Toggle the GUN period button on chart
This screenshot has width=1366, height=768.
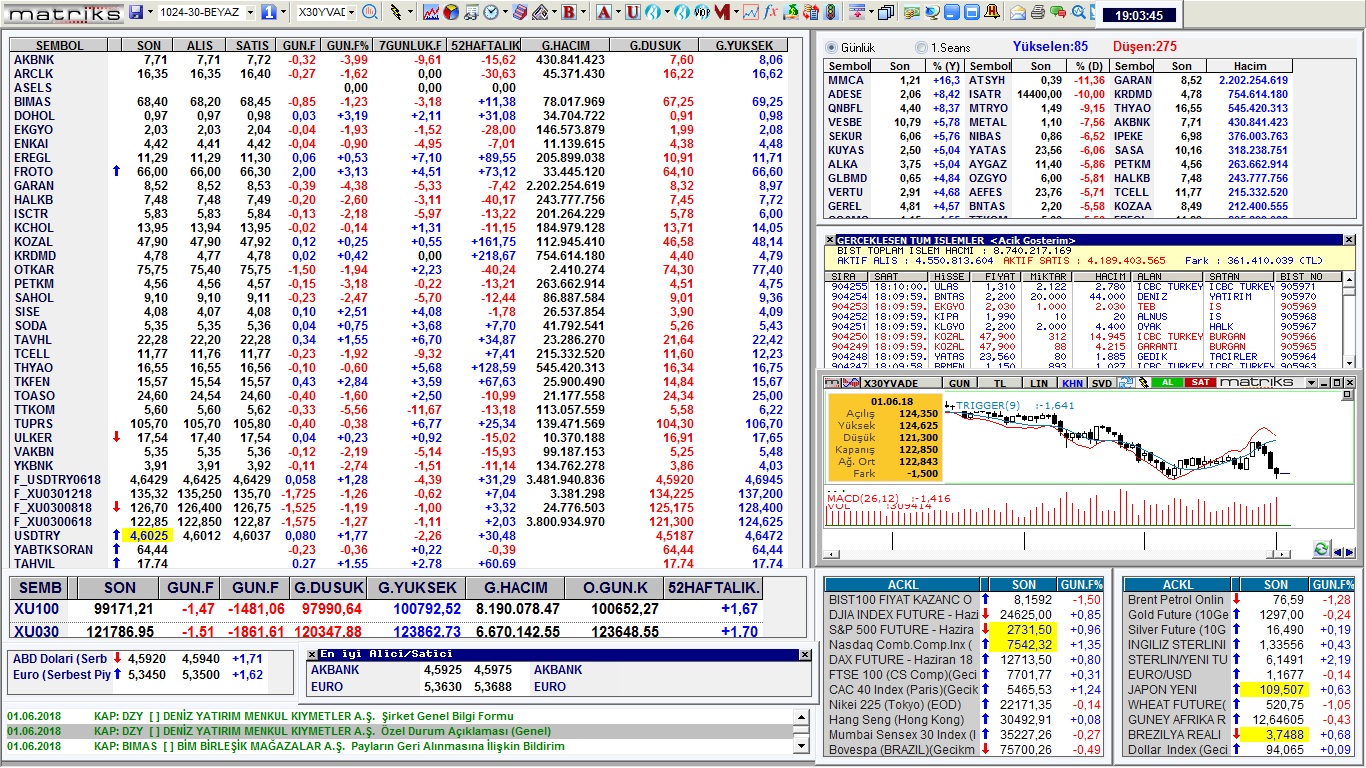960,383
